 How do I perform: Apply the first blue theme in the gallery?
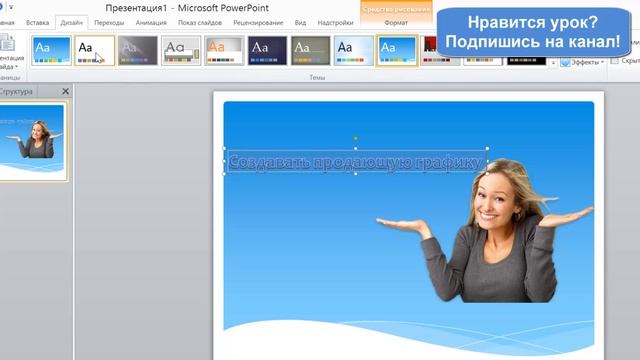[x=51, y=51]
